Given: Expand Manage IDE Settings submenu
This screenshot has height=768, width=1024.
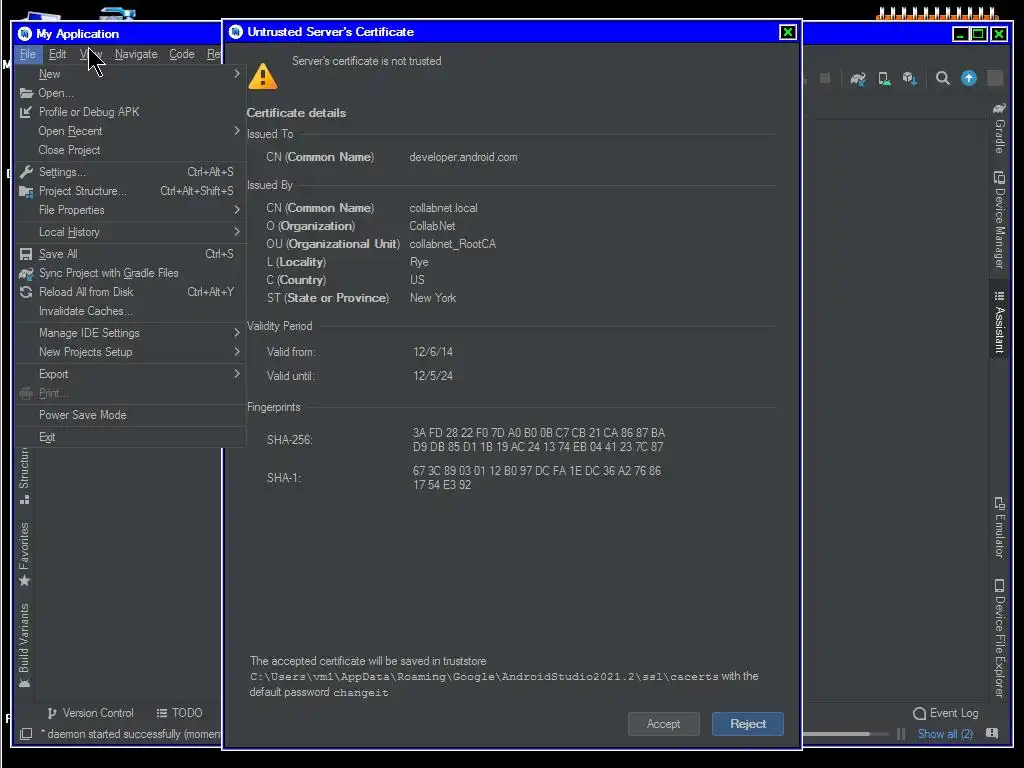Looking at the screenshot, I should (130, 333).
